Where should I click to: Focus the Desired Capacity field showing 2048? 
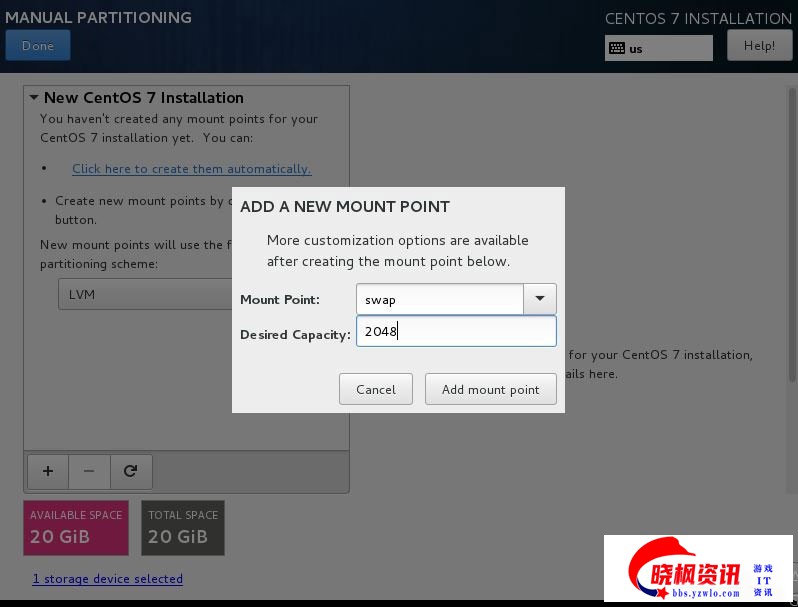tap(456, 332)
